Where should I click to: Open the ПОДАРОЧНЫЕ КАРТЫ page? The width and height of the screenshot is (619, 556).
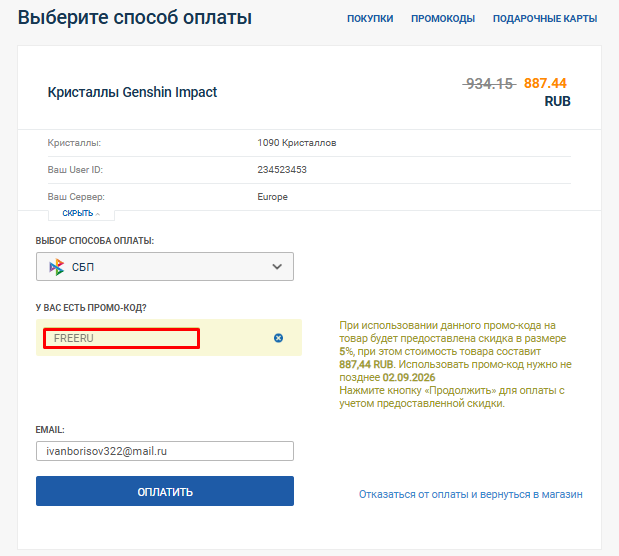[x=545, y=19]
